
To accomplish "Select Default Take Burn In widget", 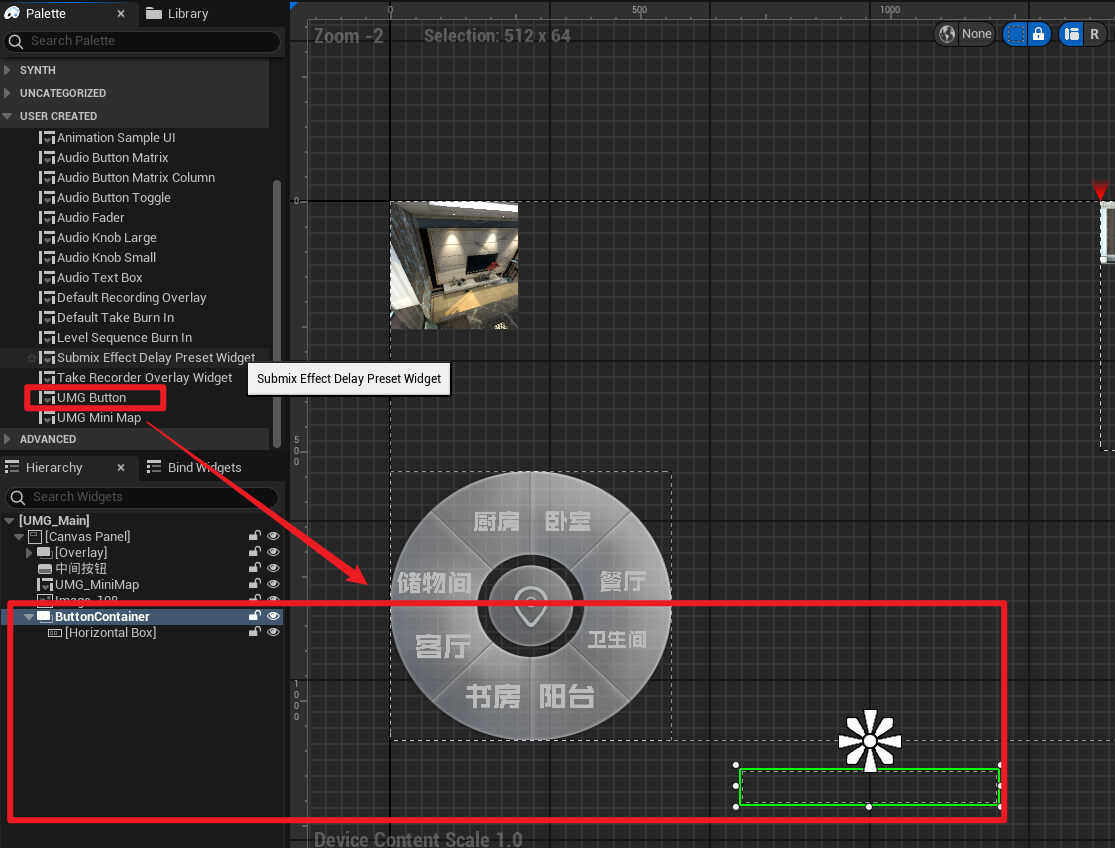I will point(115,317).
